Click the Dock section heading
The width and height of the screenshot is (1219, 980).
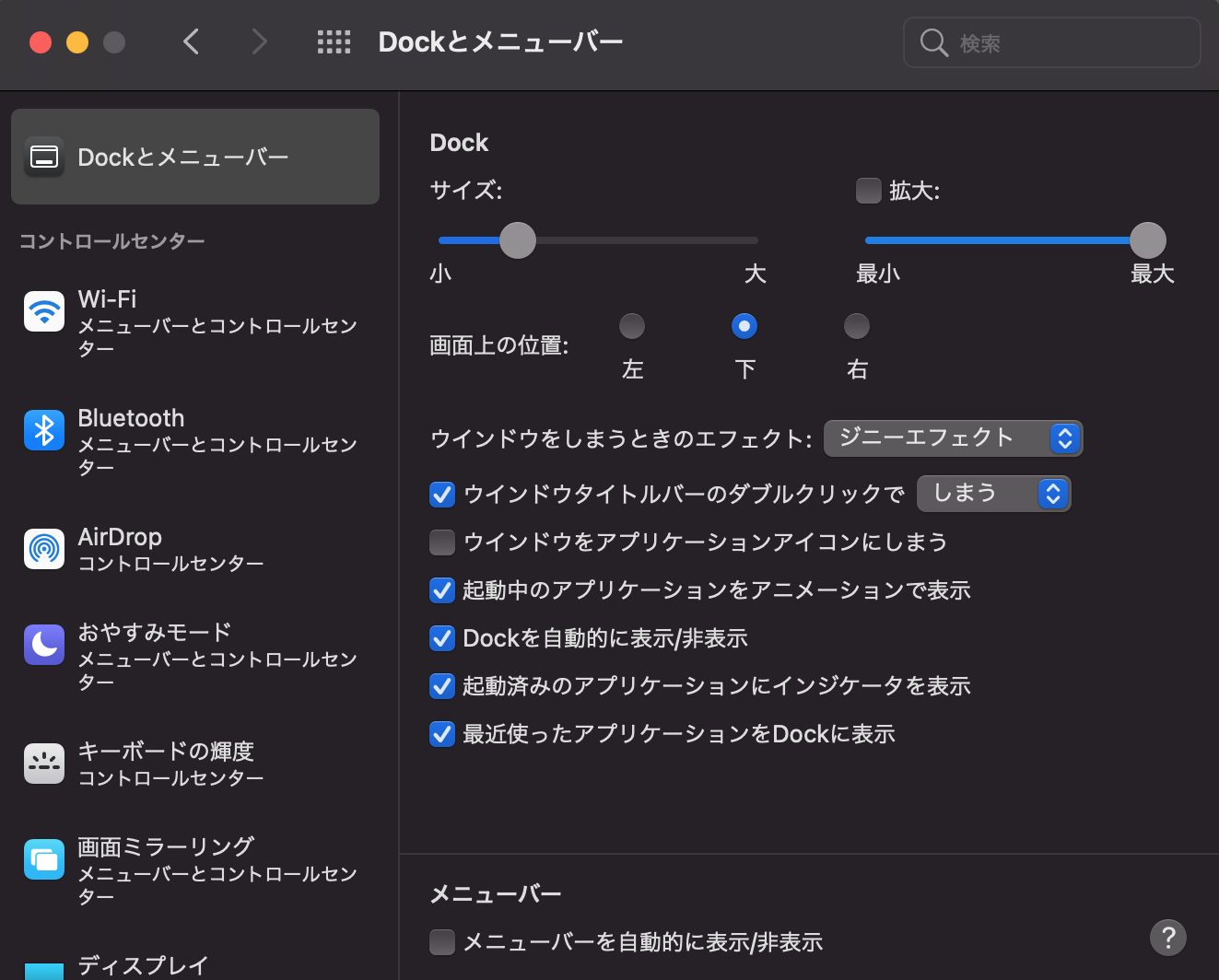pyautogui.click(x=459, y=143)
